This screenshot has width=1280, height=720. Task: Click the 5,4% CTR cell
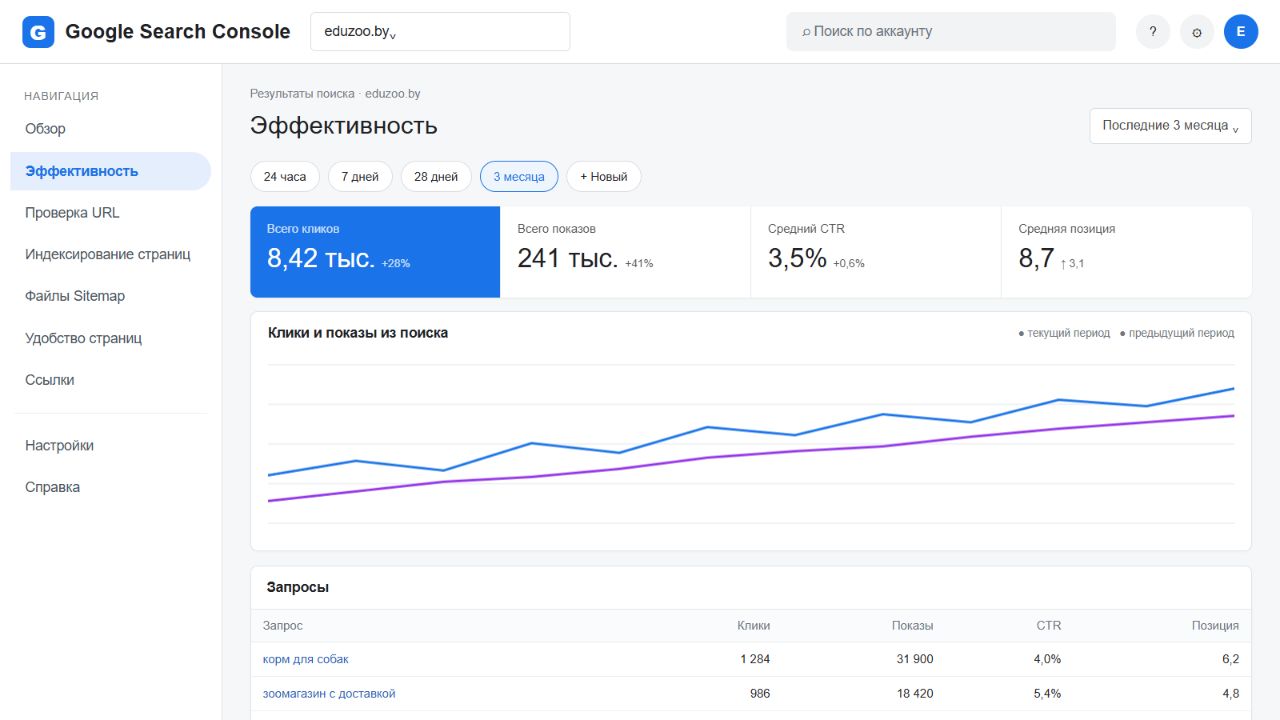(1047, 694)
